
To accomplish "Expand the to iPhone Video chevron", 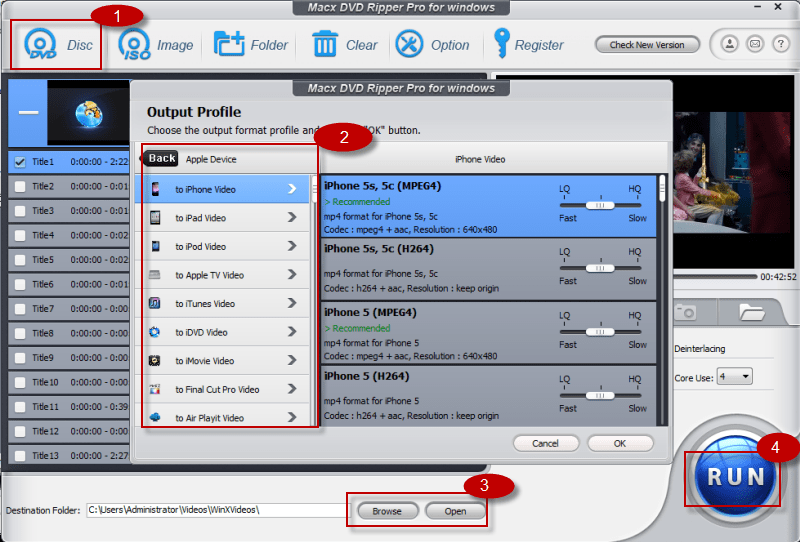I will tap(292, 189).
